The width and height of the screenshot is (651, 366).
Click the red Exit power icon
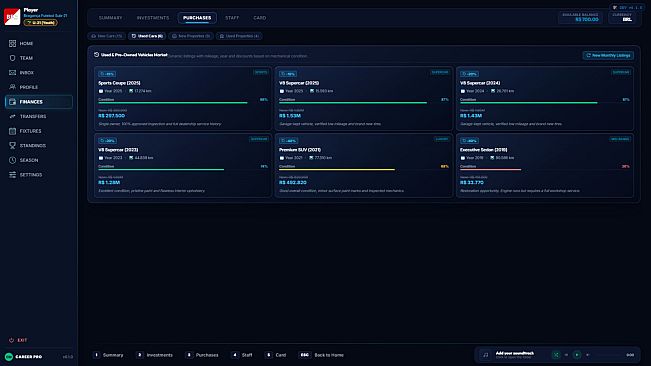(x=12, y=340)
